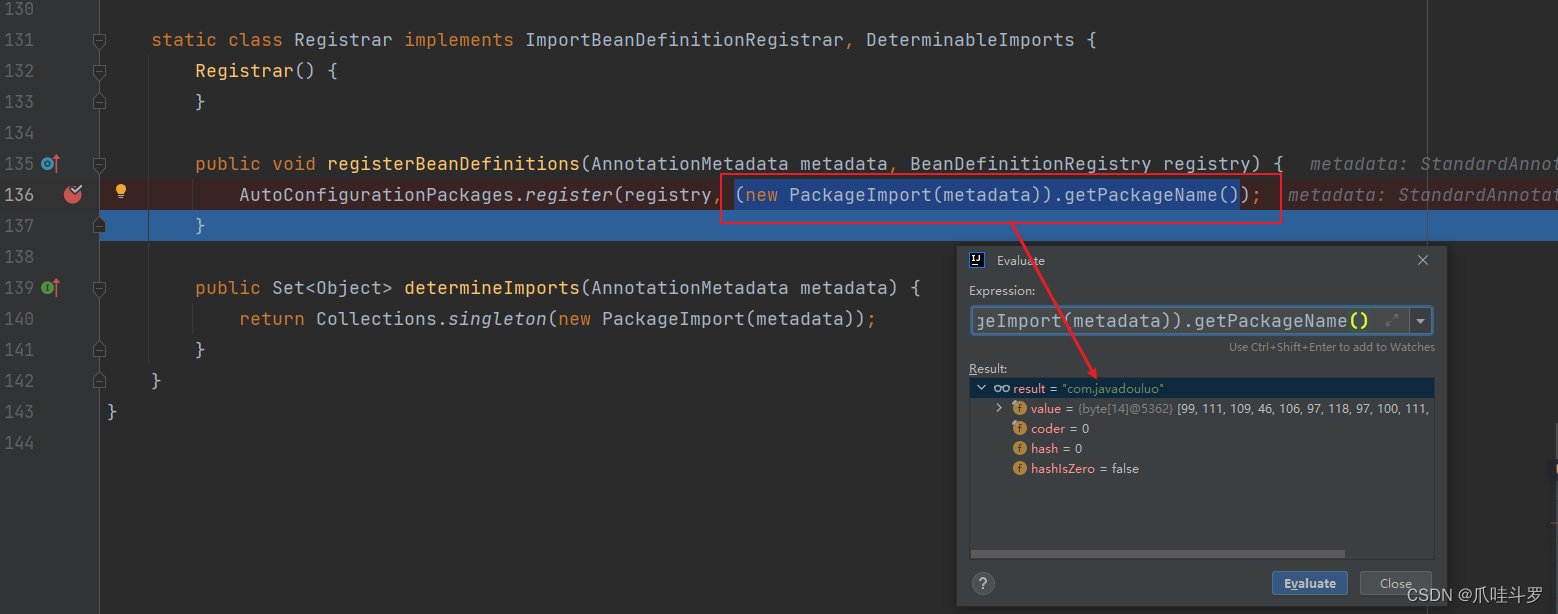Viewport: 1558px width, 614px height.
Task: Collapse the Registrar constructor fold at line 132
Action: (x=99, y=72)
